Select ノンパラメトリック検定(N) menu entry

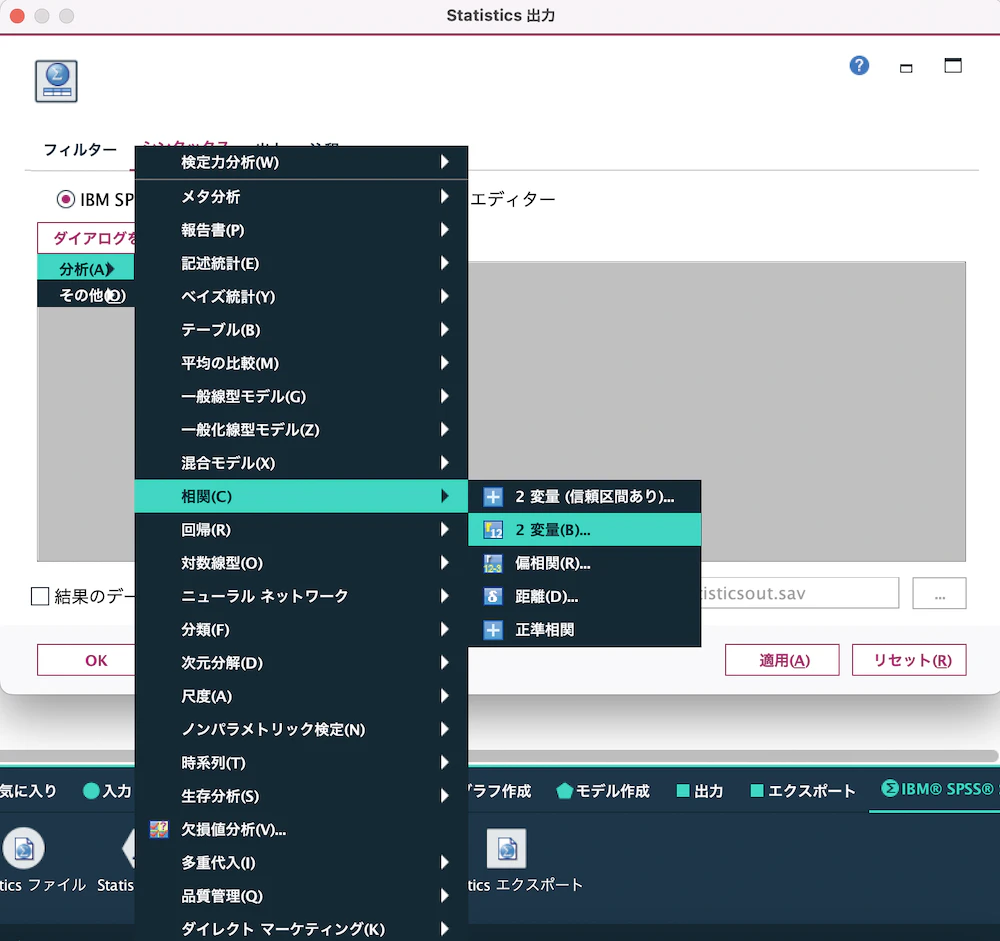pyautogui.click(x=301, y=729)
